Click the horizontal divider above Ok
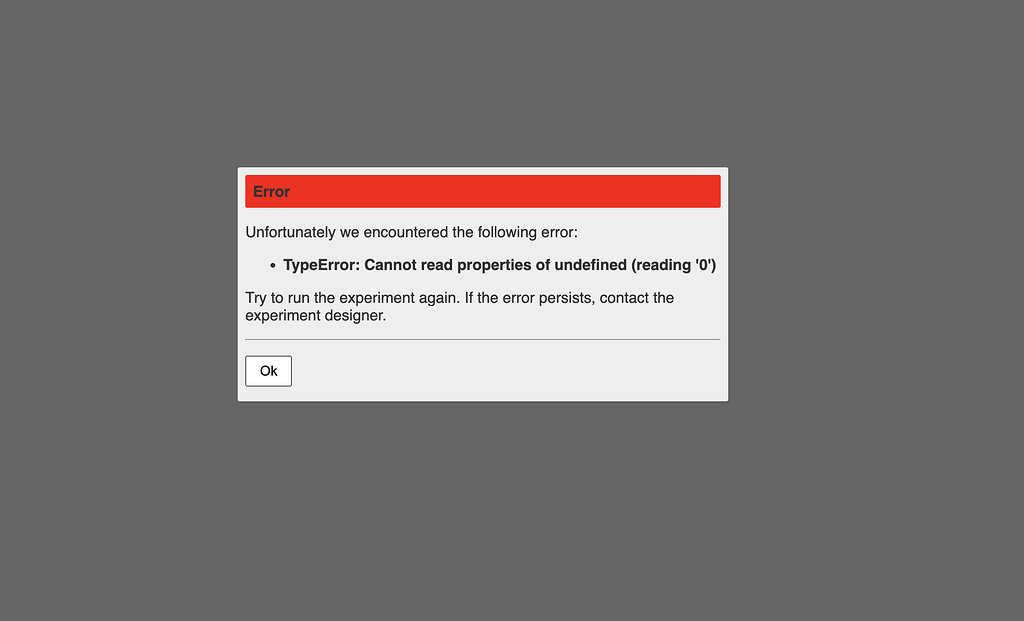1024x621 pixels. pos(483,340)
